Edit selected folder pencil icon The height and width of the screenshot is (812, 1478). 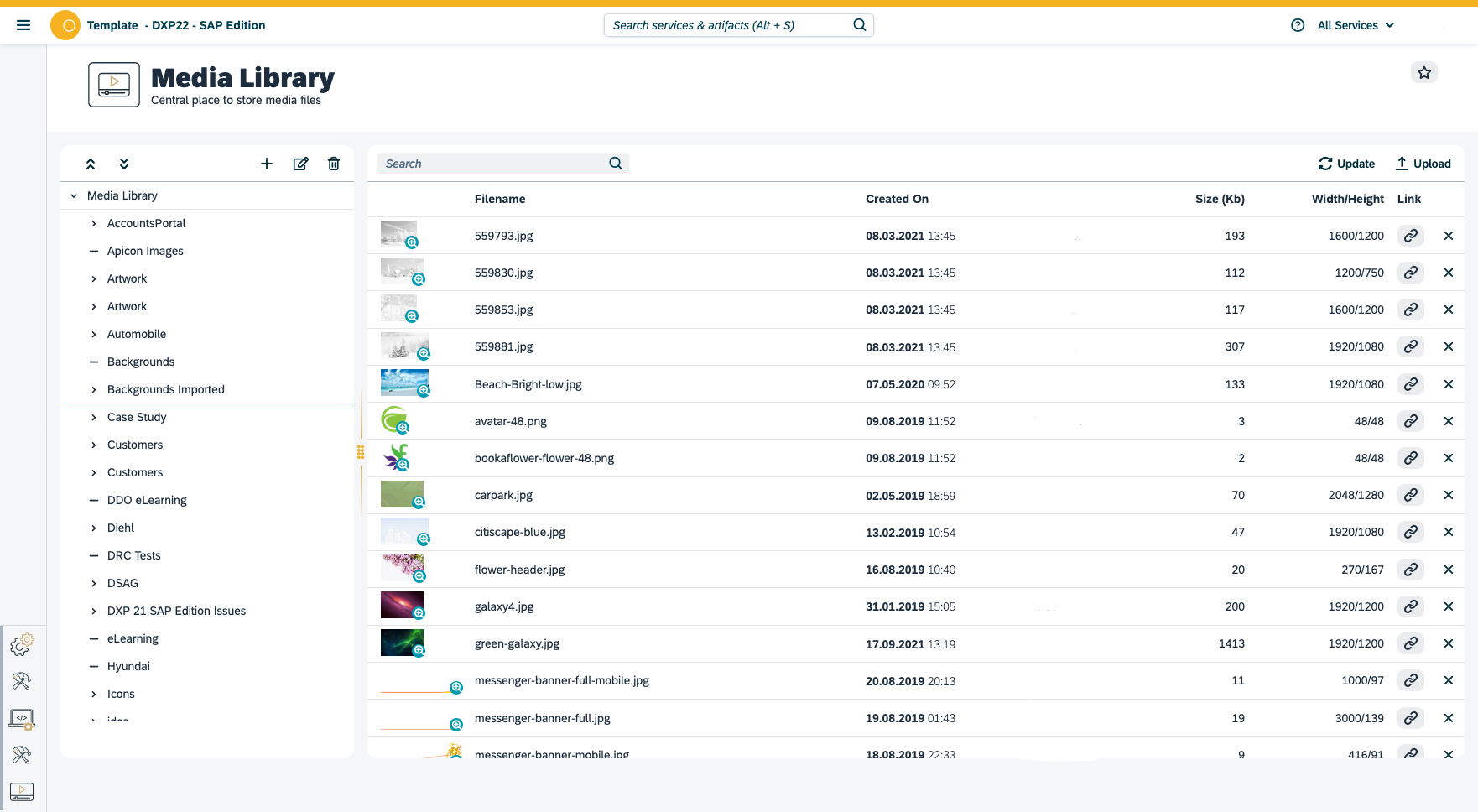tap(300, 164)
